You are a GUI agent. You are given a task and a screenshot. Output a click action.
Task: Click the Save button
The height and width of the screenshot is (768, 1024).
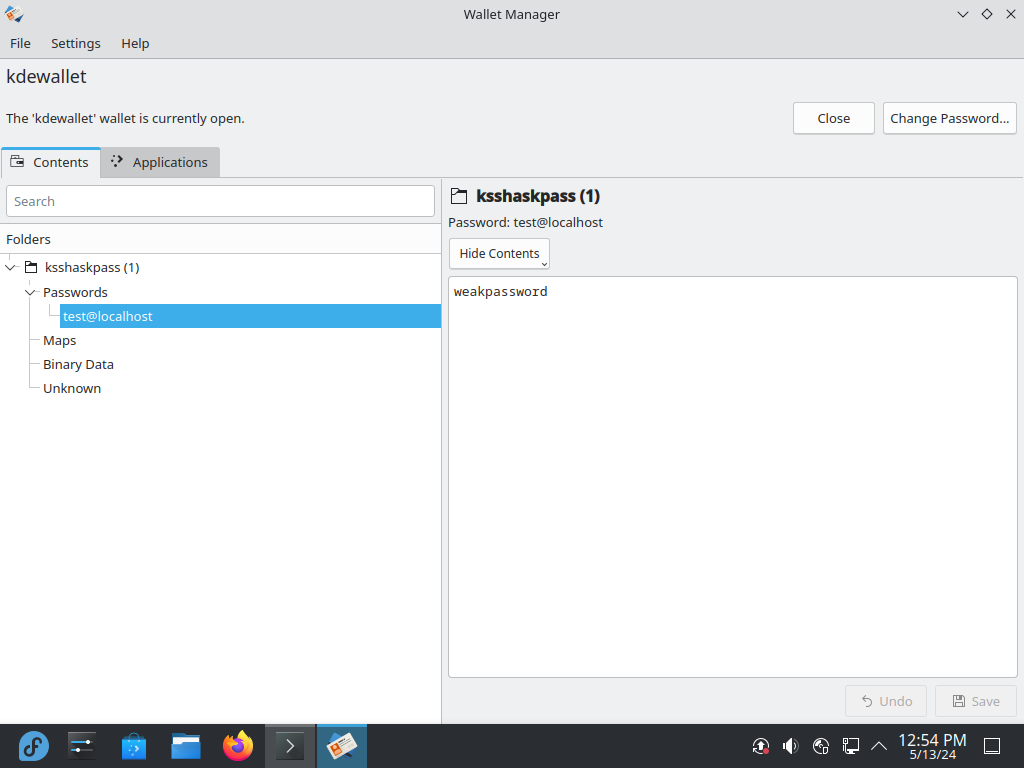[976, 701]
